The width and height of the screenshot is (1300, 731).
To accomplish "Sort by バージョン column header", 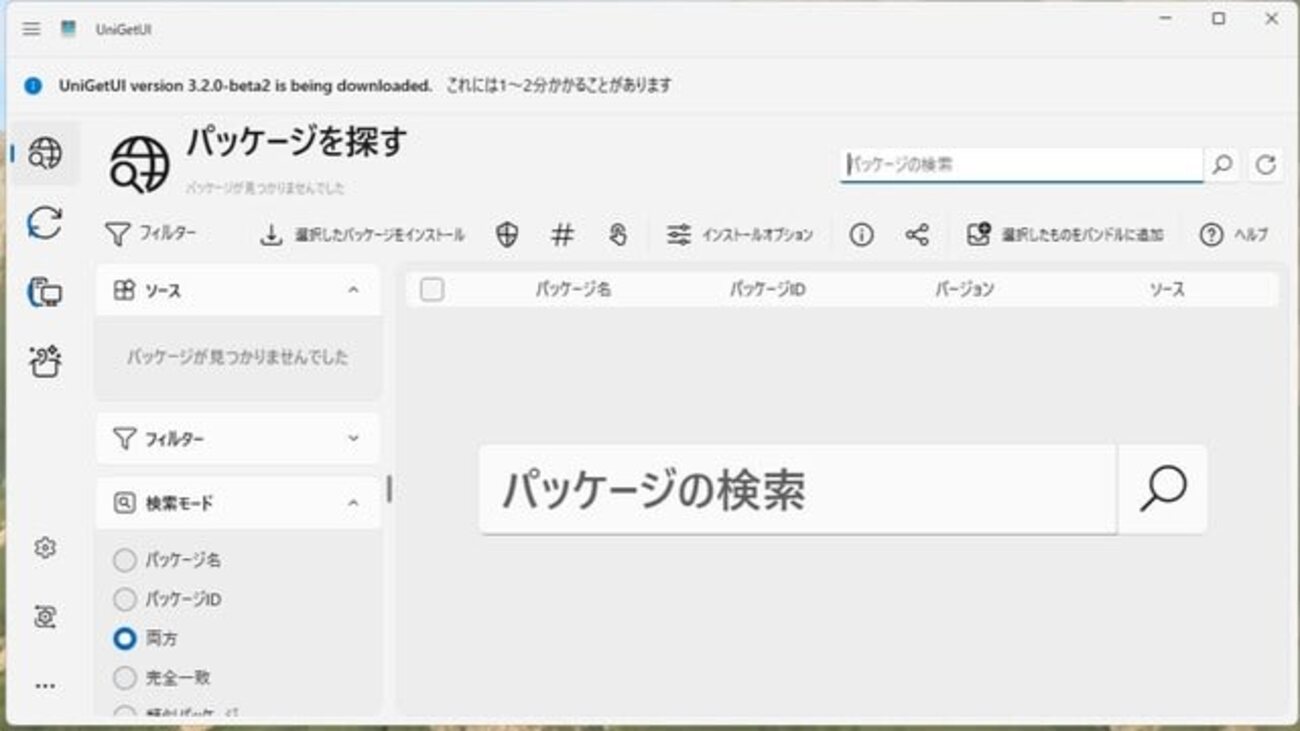I will (965, 290).
